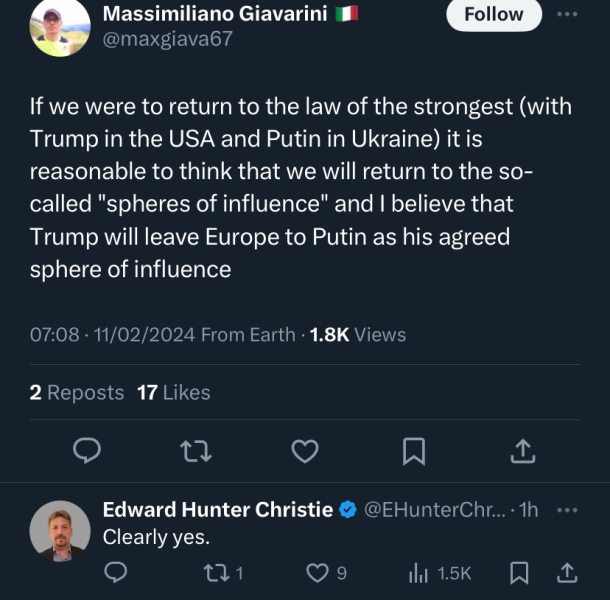
Task: Reply to Edward Hunter Christie's comment
Action: pos(116,572)
